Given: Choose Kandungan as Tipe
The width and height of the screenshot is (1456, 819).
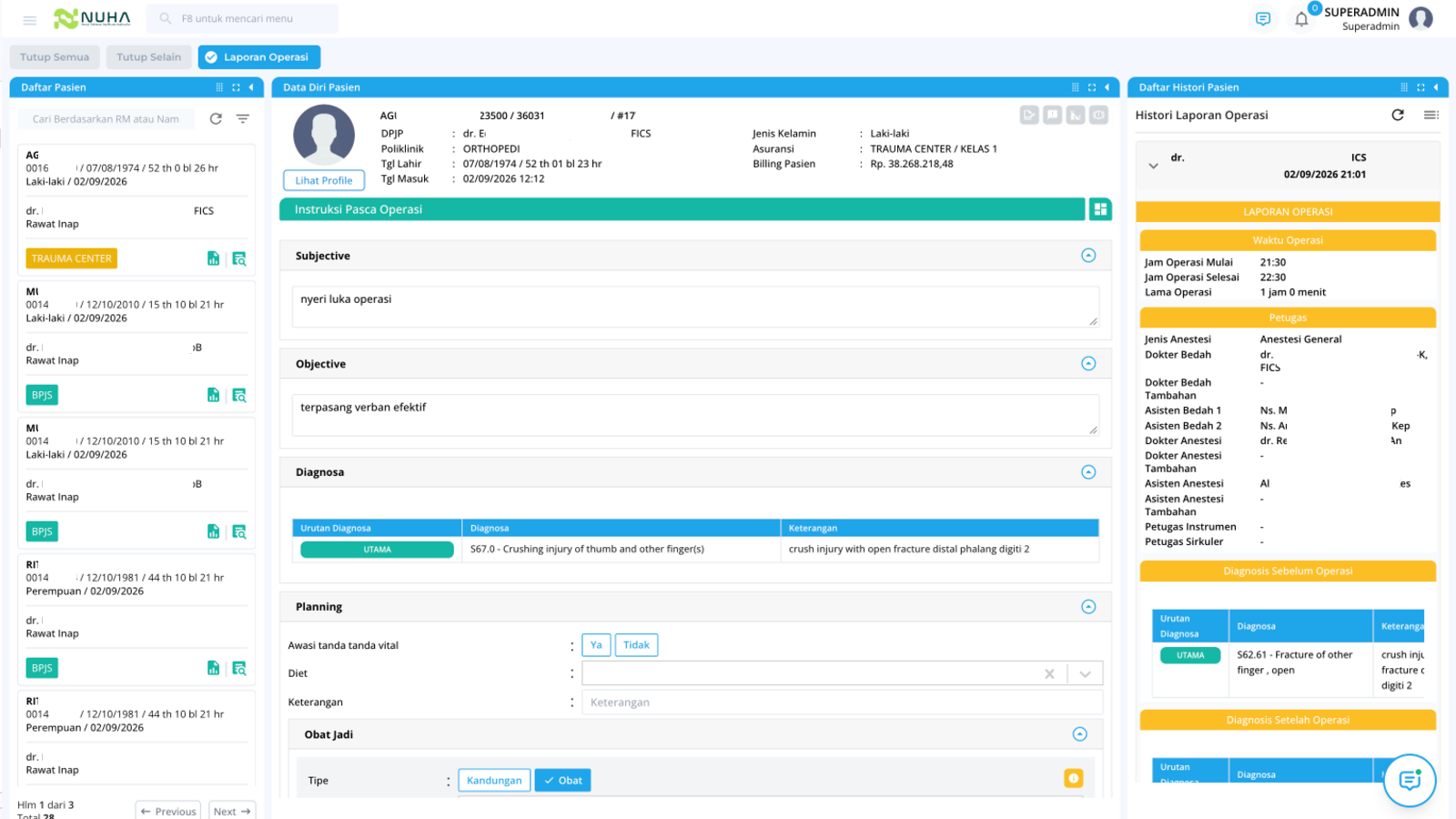Looking at the screenshot, I should (x=494, y=780).
